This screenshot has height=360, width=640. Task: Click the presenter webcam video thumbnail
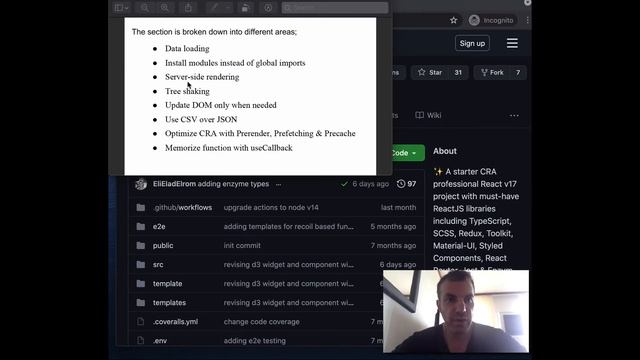click(456, 311)
